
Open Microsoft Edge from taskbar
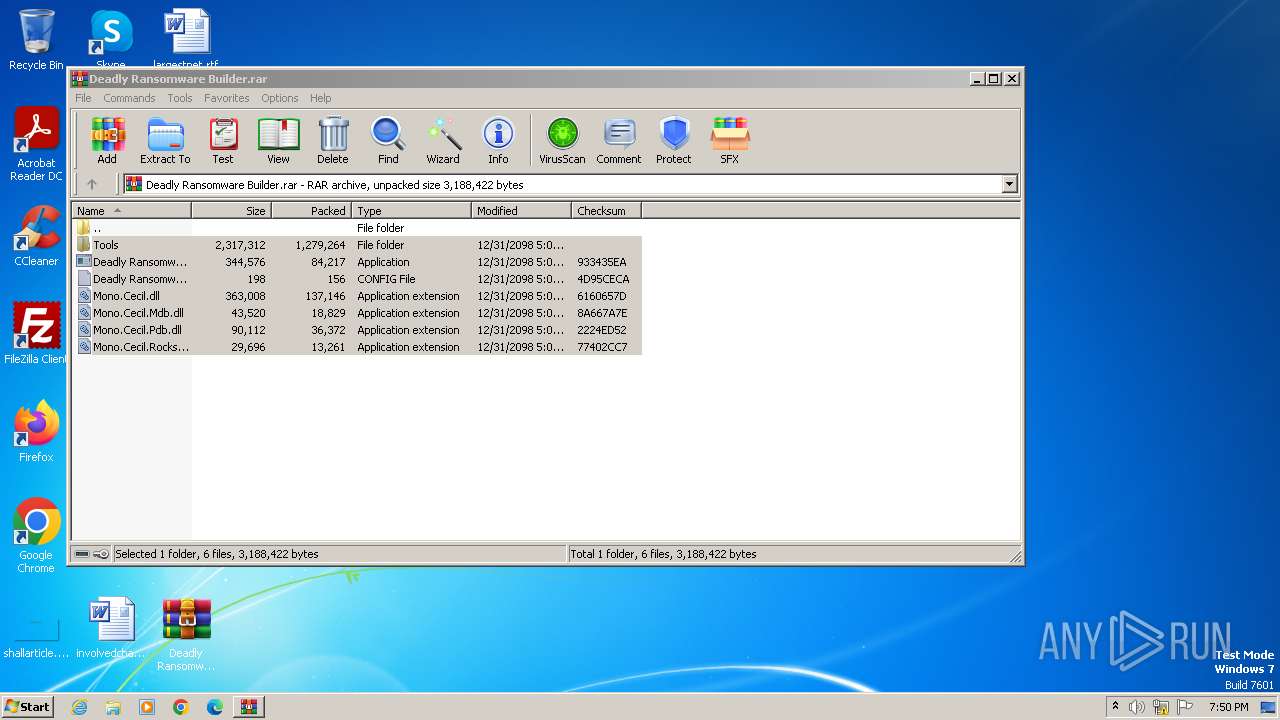[x=215, y=707]
